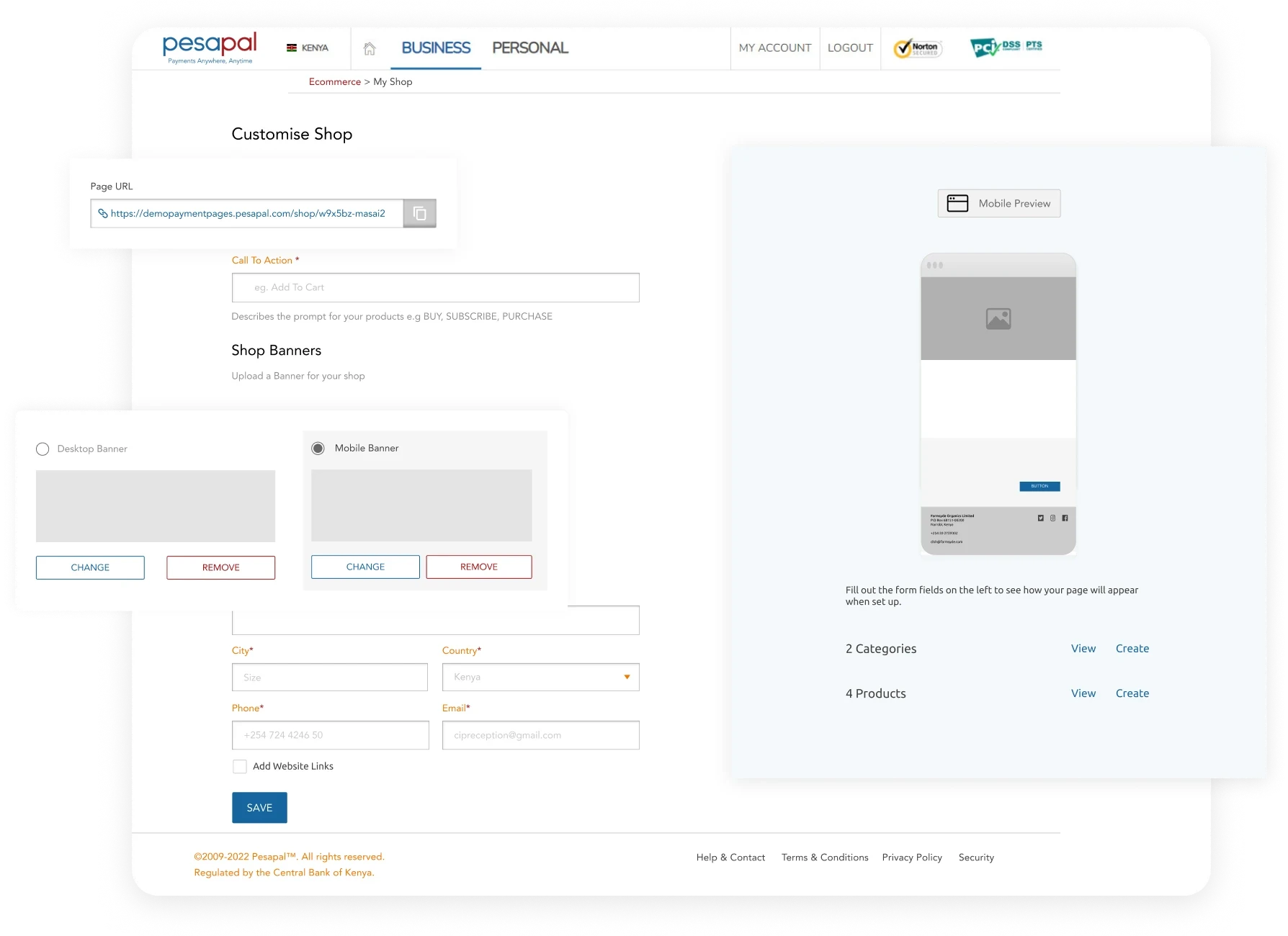The height and width of the screenshot is (936, 1288).
Task: Click the PCI DSS badge icon
Action: pos(1006,48)
